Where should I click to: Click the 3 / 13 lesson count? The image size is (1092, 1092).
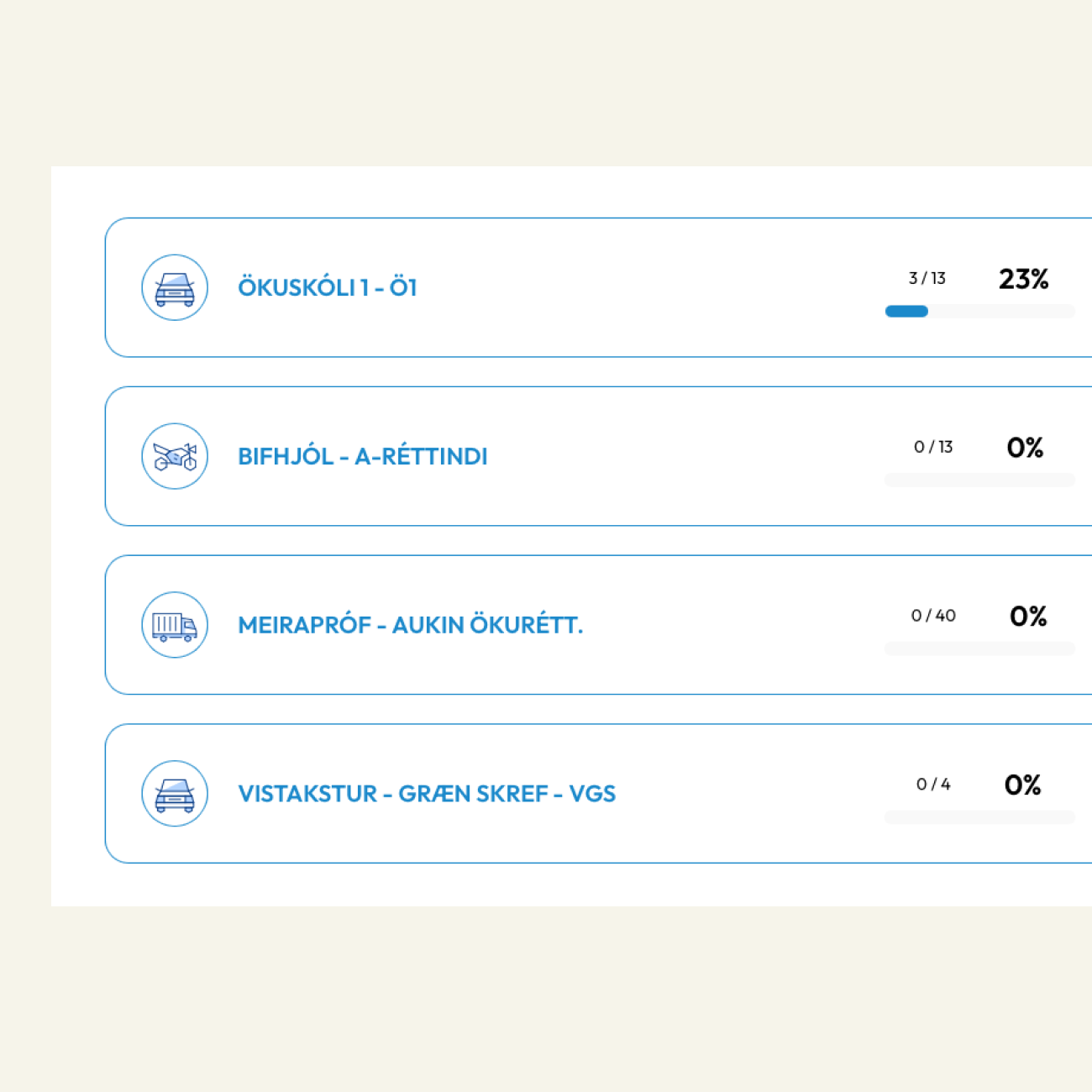point(927,278)
